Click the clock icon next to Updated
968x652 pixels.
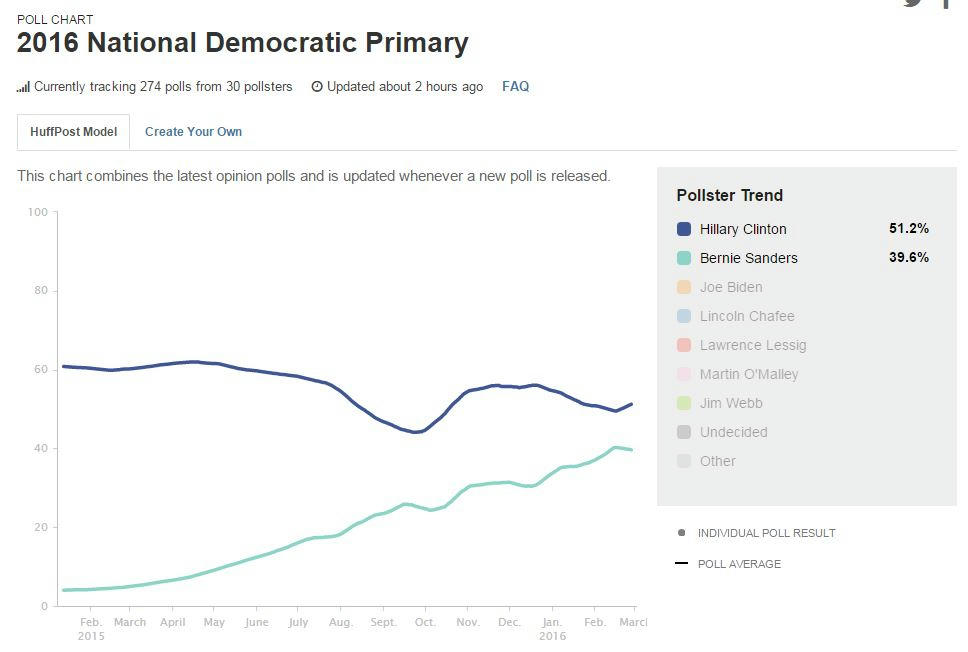[x=317, y=87]
